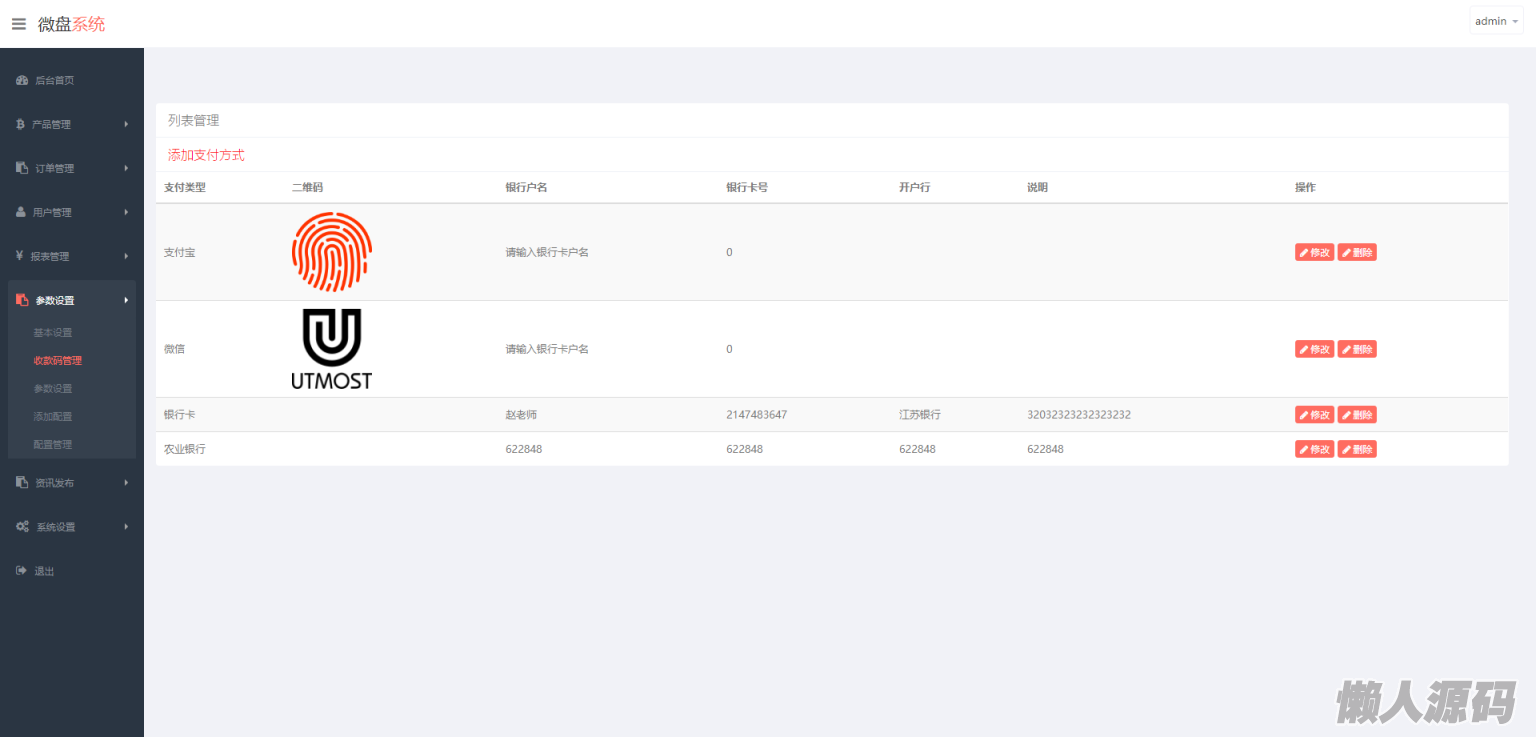Click the document icon beside 资讯发布
1536x737 pixels.
pos(22,482)
